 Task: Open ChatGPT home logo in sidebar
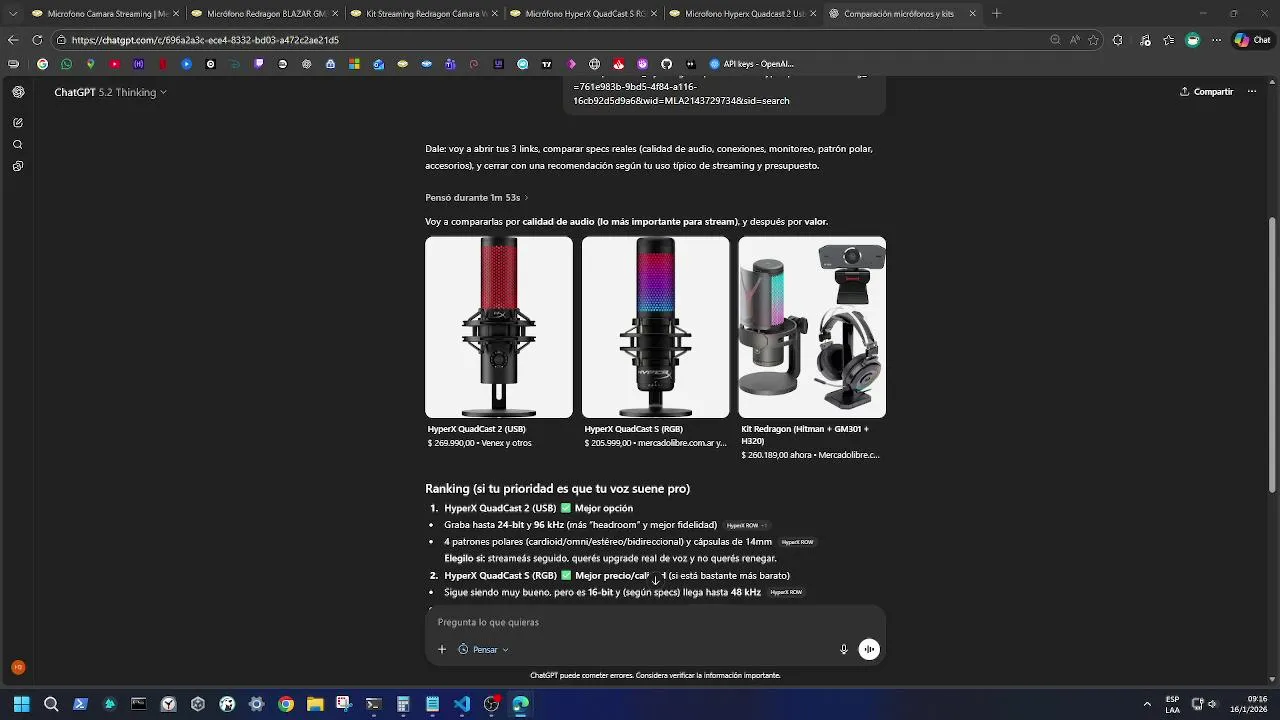coord(18,92)
